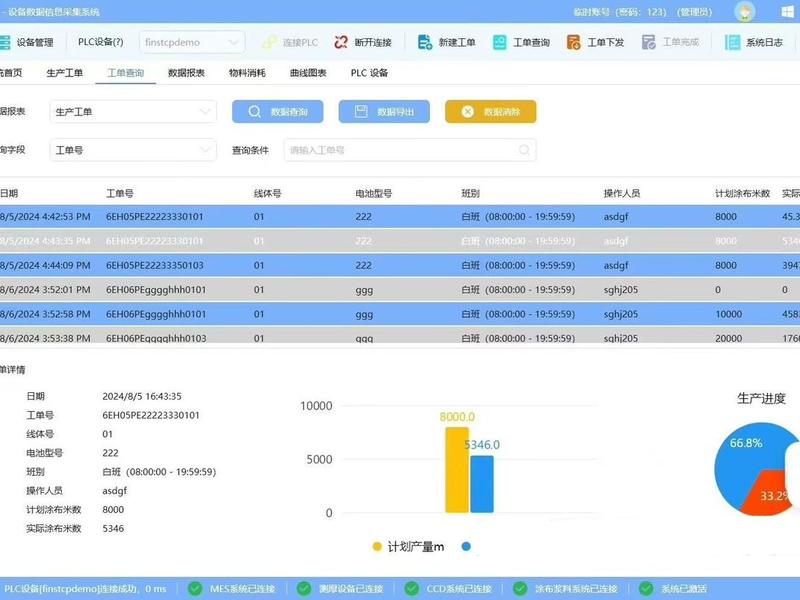Click the 连接PLC link icon
This screenshot has height=600, width=800.
tap(269, 42)
